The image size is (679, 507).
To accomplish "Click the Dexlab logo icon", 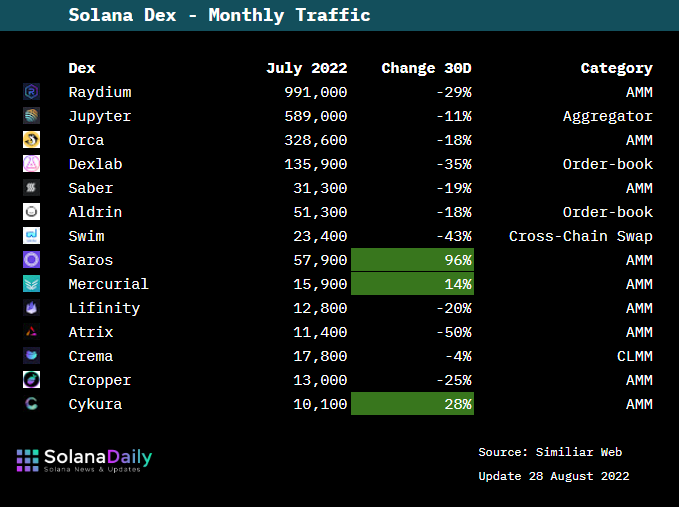I will tap(31, 164).
